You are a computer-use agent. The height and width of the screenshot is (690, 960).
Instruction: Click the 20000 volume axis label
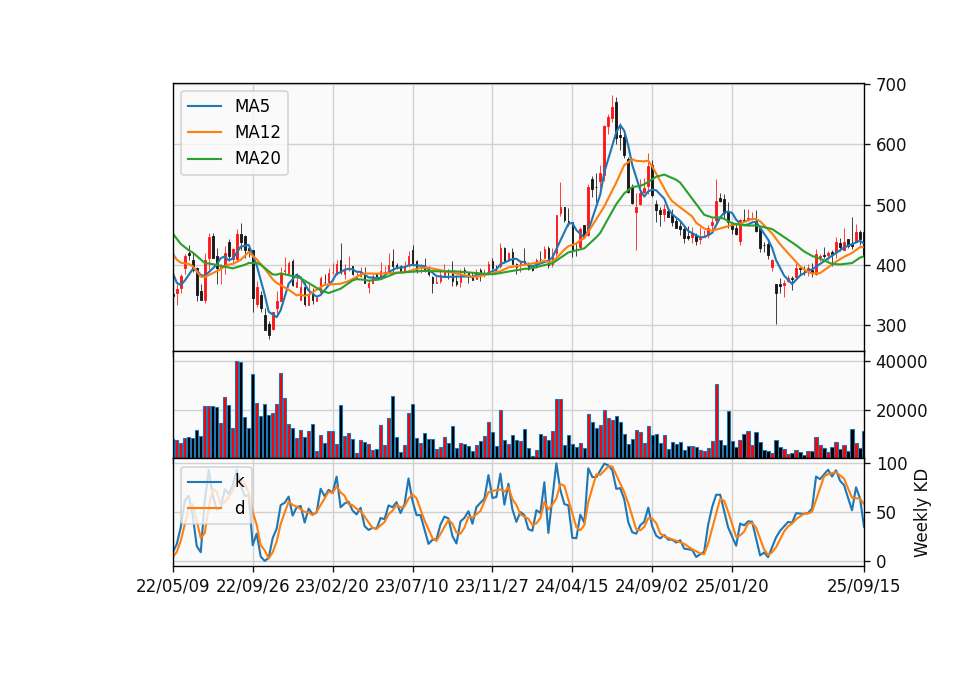click(900, 411)
